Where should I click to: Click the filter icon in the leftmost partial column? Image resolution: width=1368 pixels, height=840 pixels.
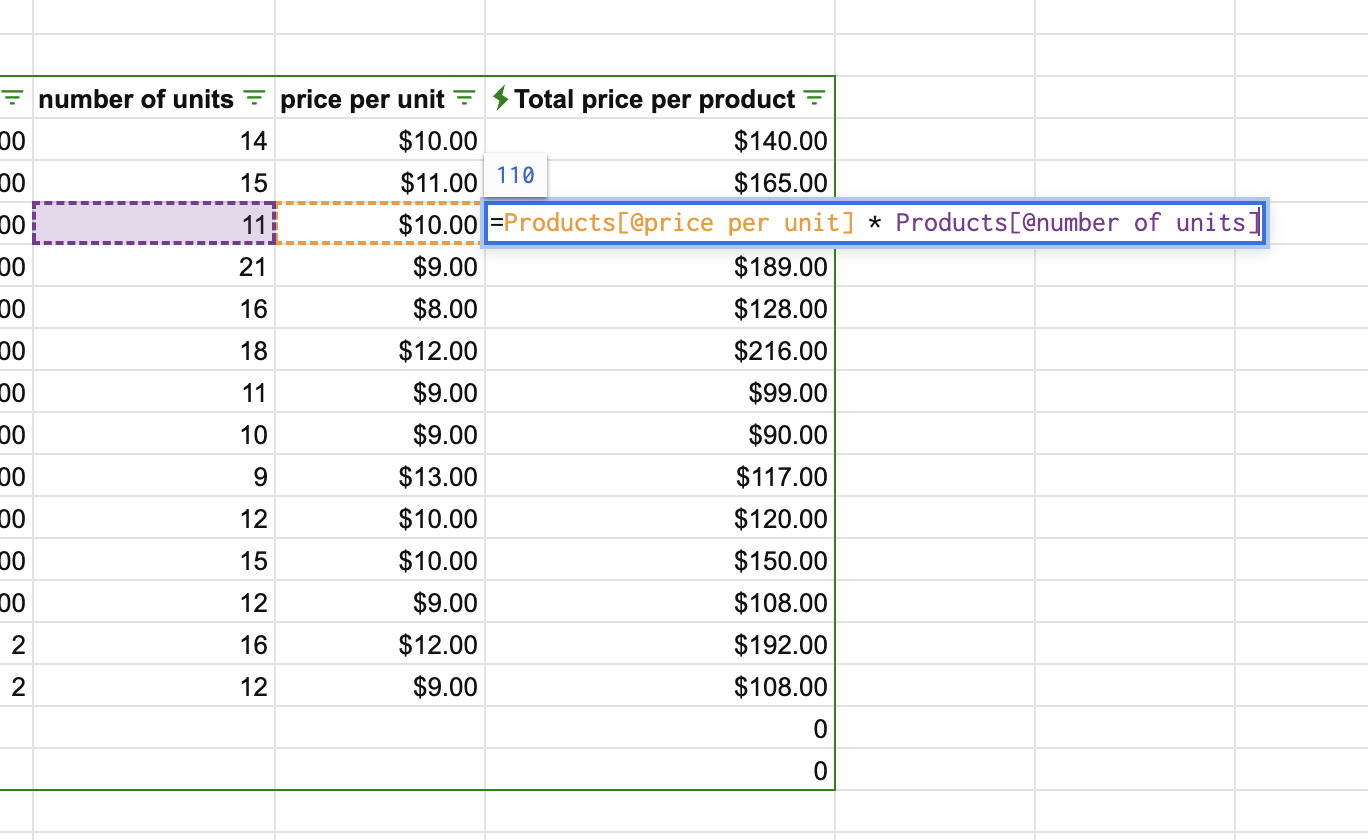(x=13, y=98)
